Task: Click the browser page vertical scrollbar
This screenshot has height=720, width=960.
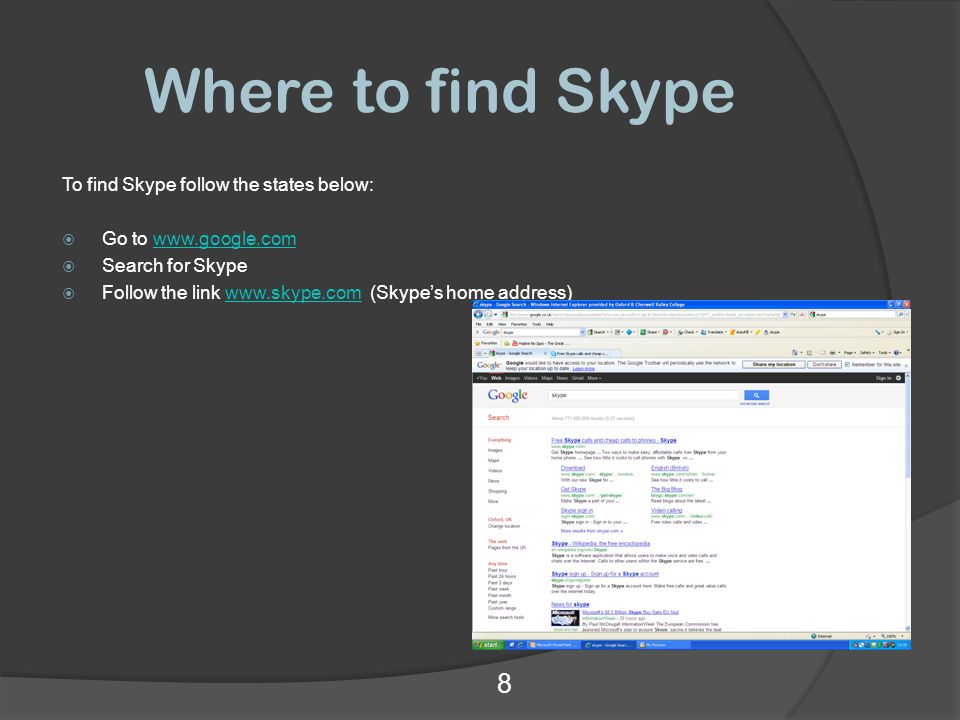Action: point(907,502)
